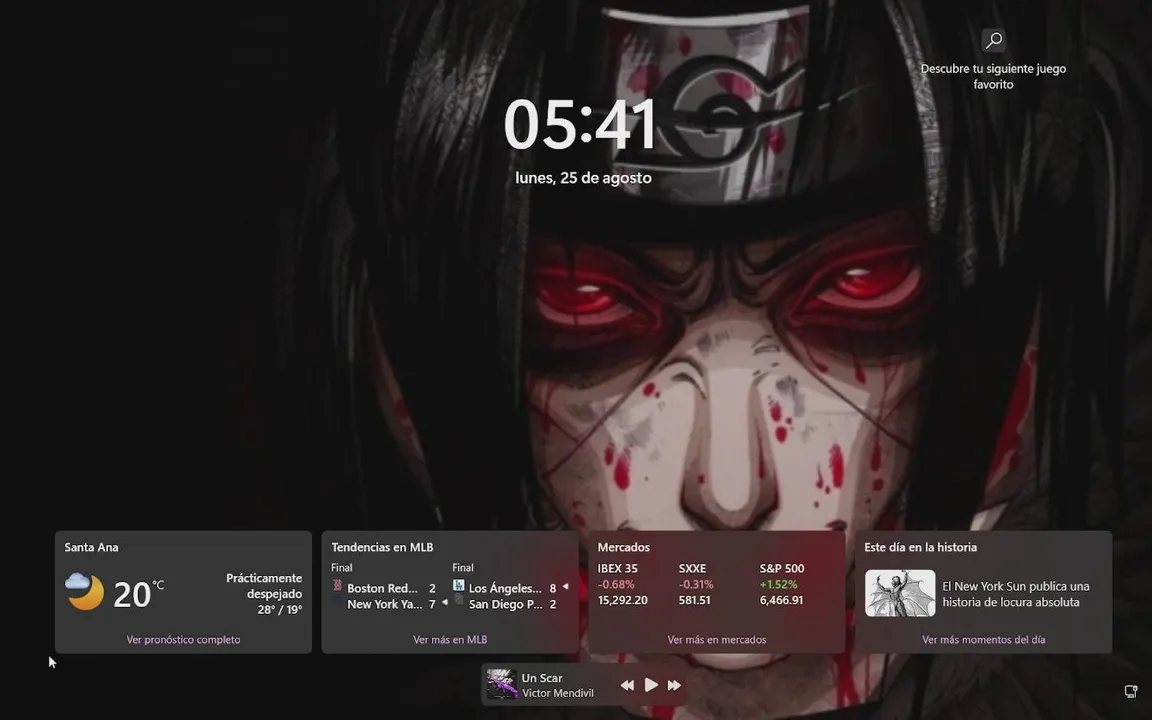Screen dimensions: 1152x720
Task: Click the -0.31% SXXE change value
Action: click(696, 585)
